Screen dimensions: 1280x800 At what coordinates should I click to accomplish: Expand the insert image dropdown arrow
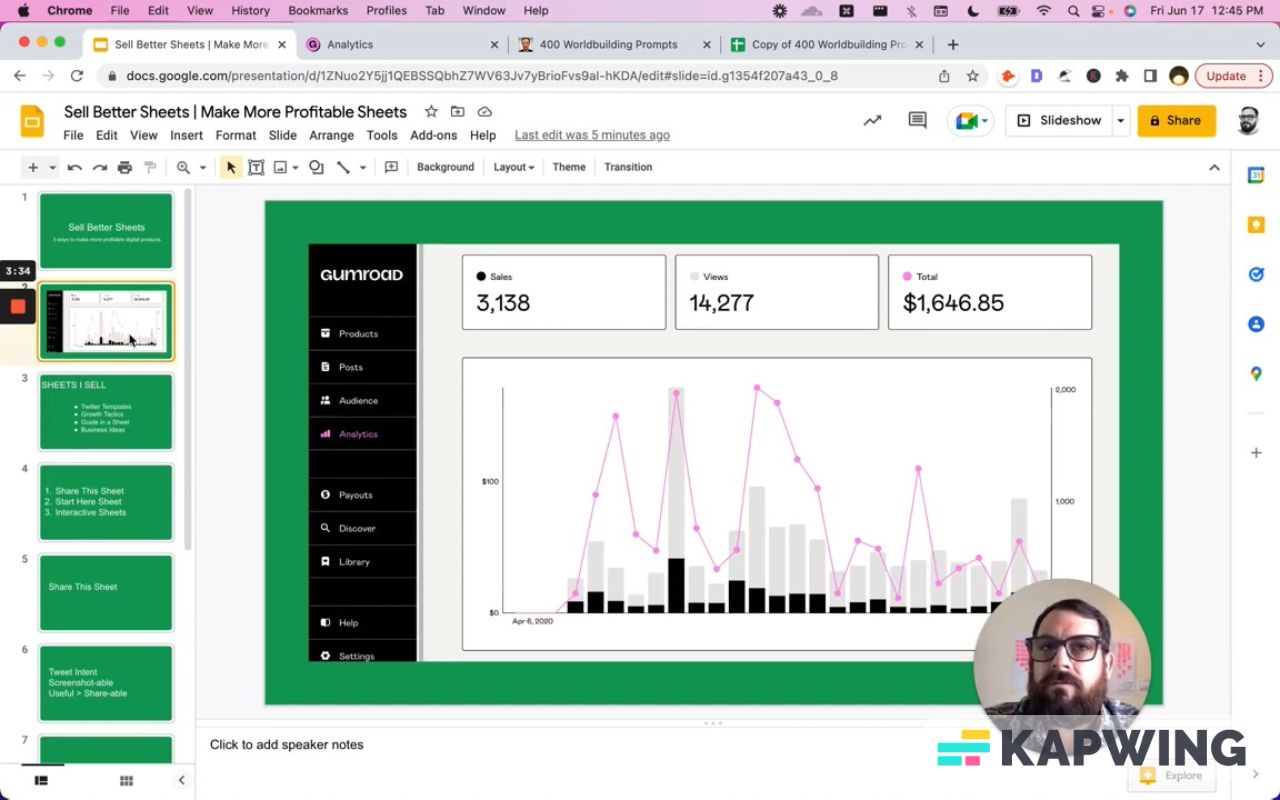pos(297,167)
